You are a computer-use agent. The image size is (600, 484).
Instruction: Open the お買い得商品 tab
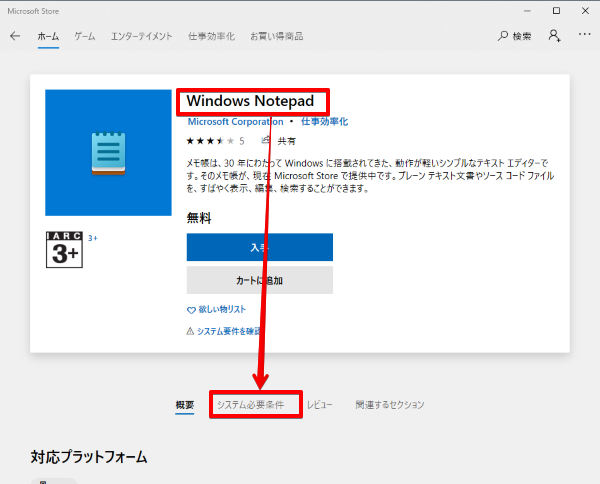pyautogui.click(x=277, y=36)
